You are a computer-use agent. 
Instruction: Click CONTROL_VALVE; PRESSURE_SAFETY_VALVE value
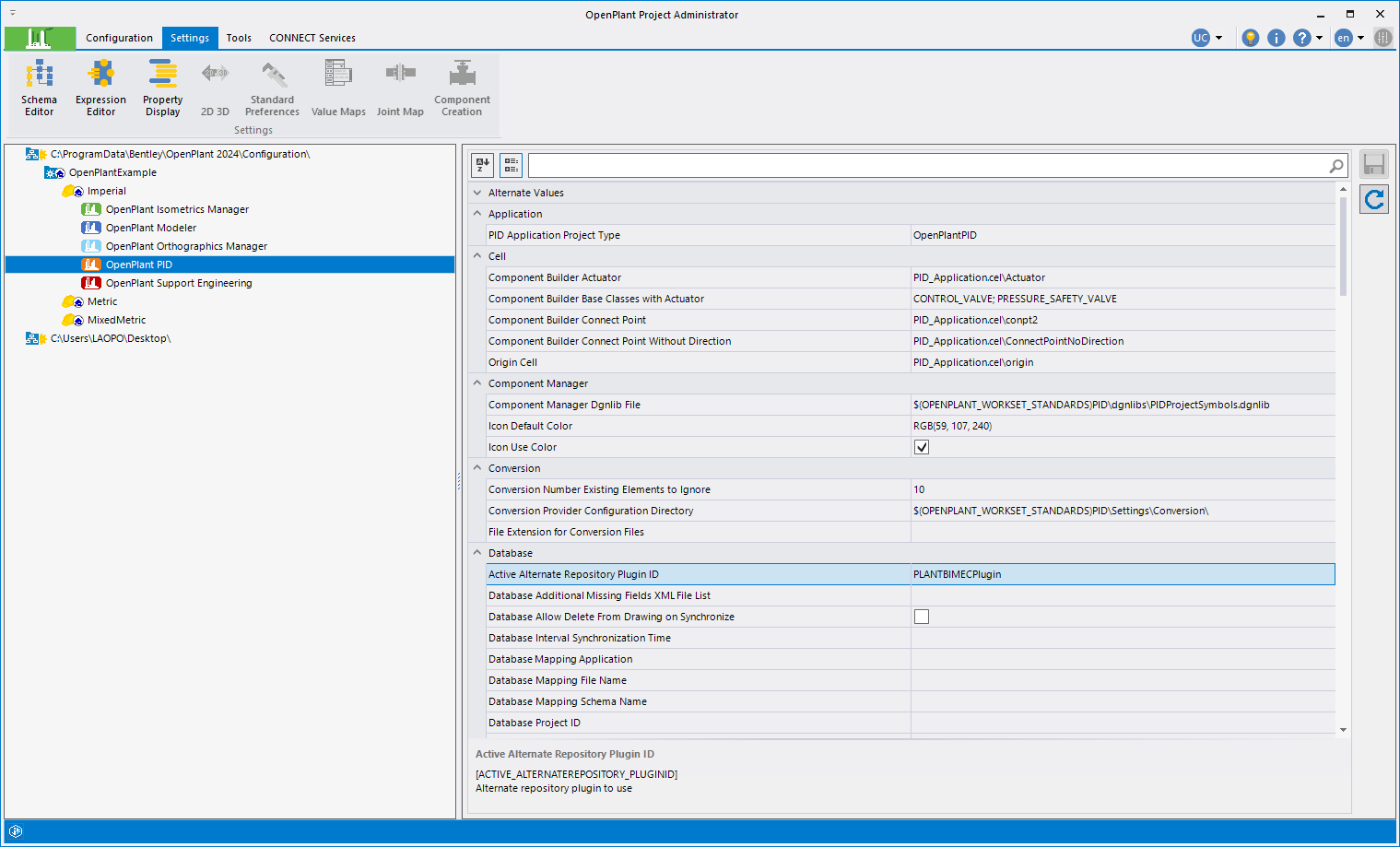(1123, 299)
